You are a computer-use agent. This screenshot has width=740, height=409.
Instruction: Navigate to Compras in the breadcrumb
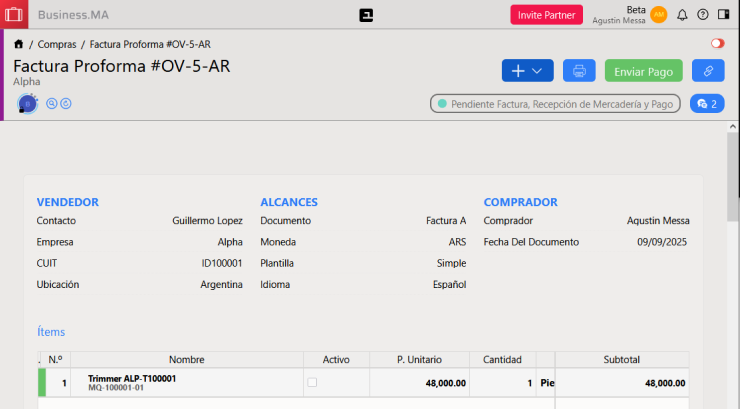tap(57, 45)
